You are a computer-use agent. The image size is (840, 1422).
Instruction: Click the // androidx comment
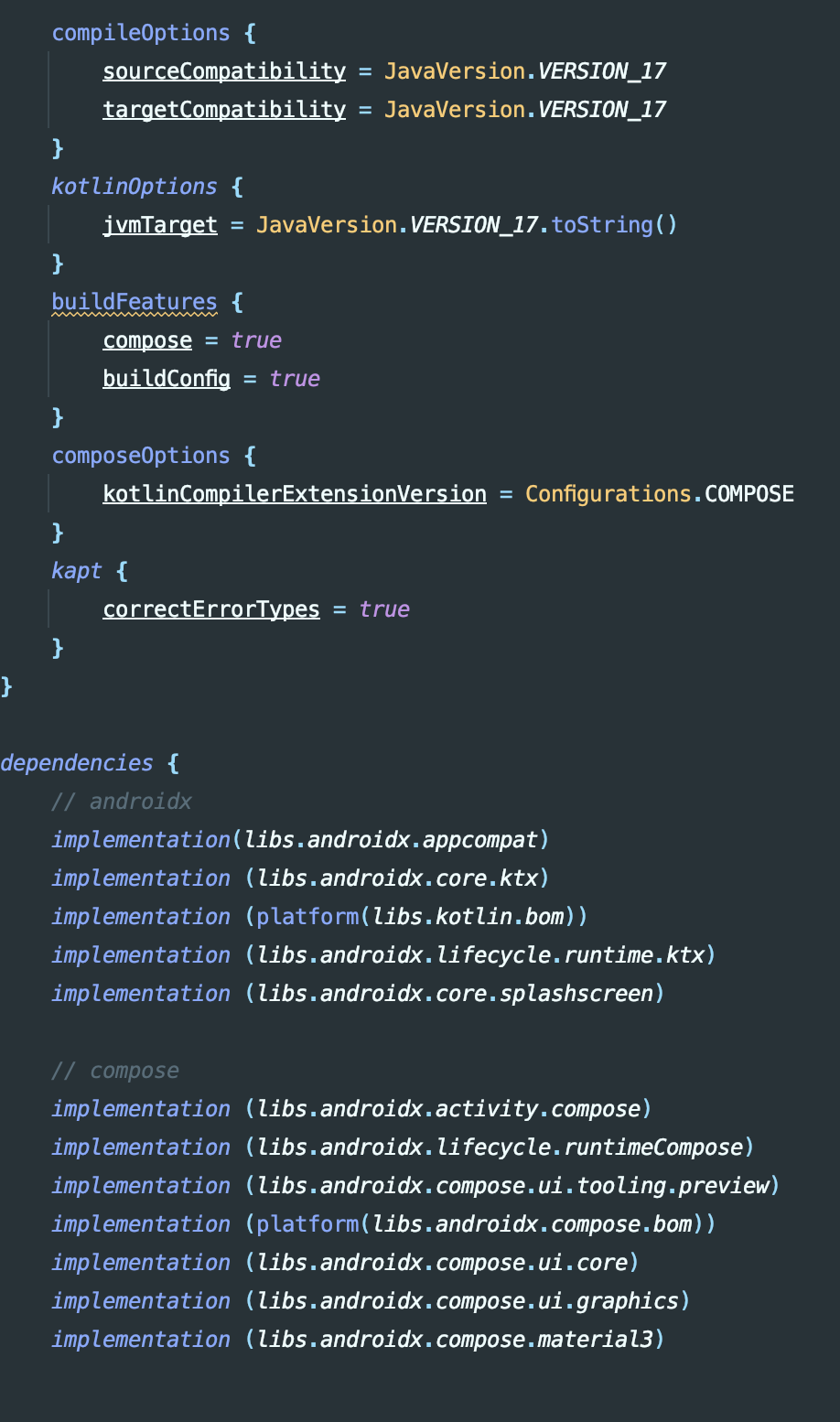click(122, 802)
